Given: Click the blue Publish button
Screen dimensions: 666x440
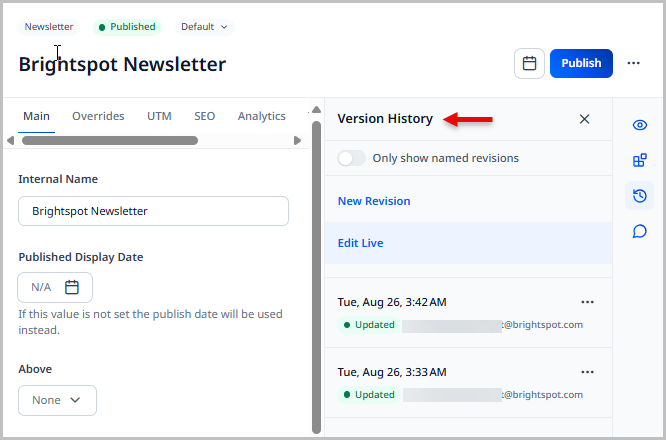Looking at the screenshot, I should click(581, 63).
